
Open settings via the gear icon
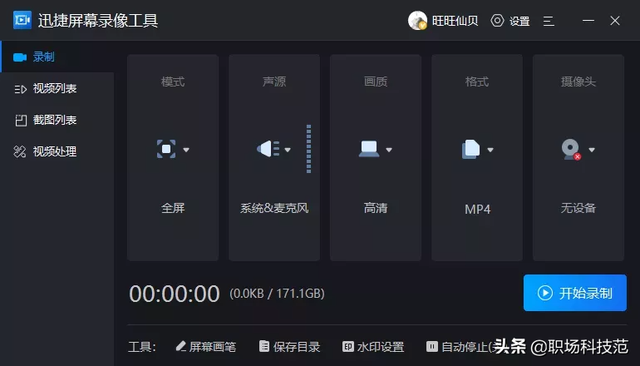click(x=497, y=20)
